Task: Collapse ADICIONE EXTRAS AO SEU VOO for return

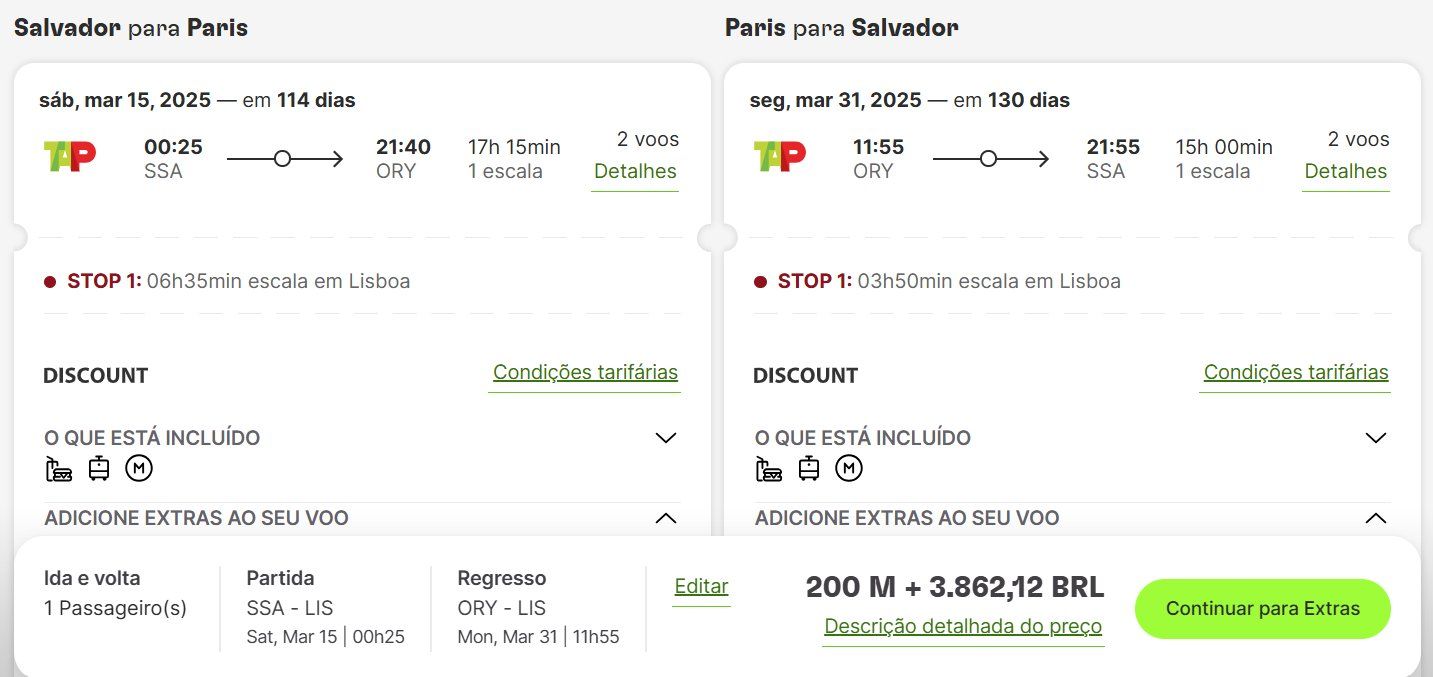Action: (x=1376, y=518)
